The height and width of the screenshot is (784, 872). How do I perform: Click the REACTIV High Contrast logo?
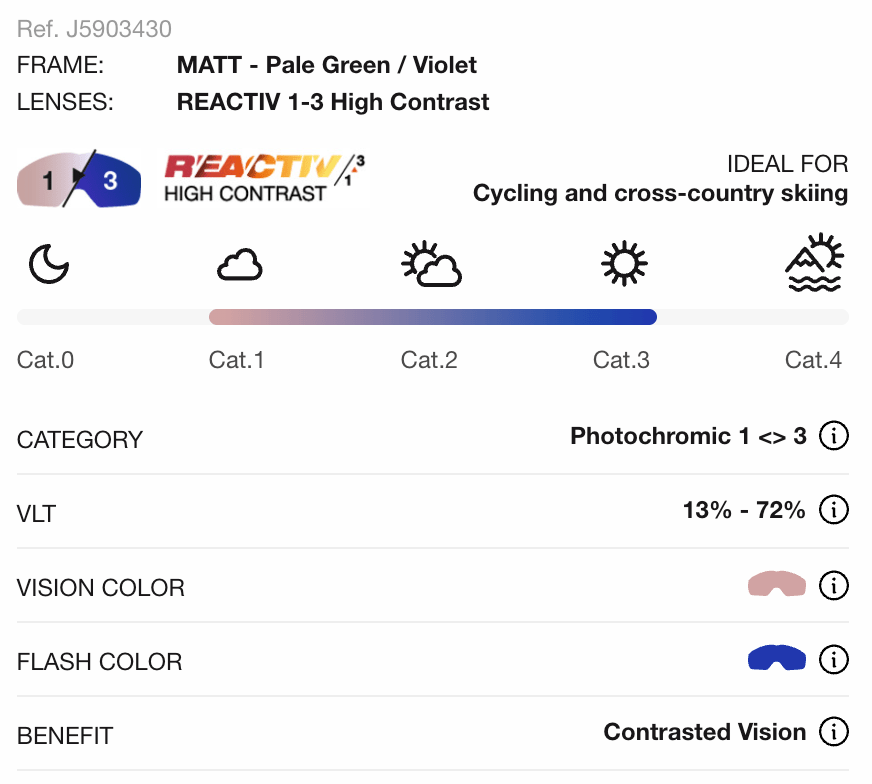coord(265,178)
